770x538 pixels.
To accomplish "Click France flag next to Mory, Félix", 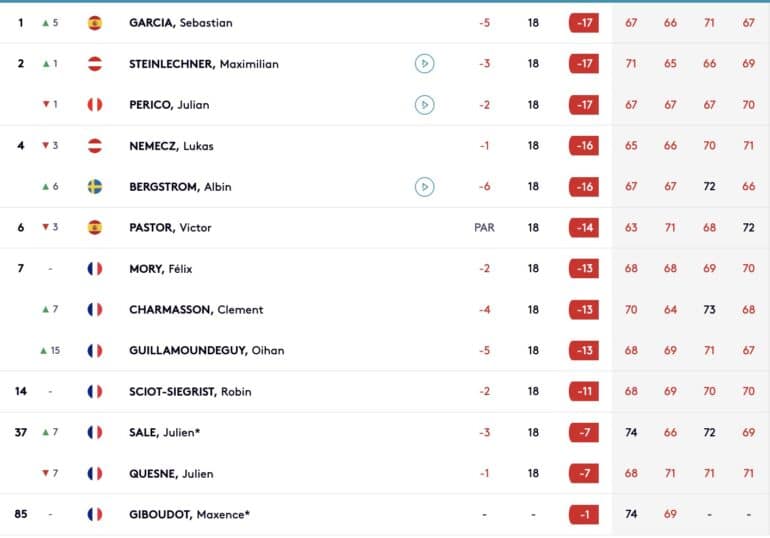I will pos(95,269).
